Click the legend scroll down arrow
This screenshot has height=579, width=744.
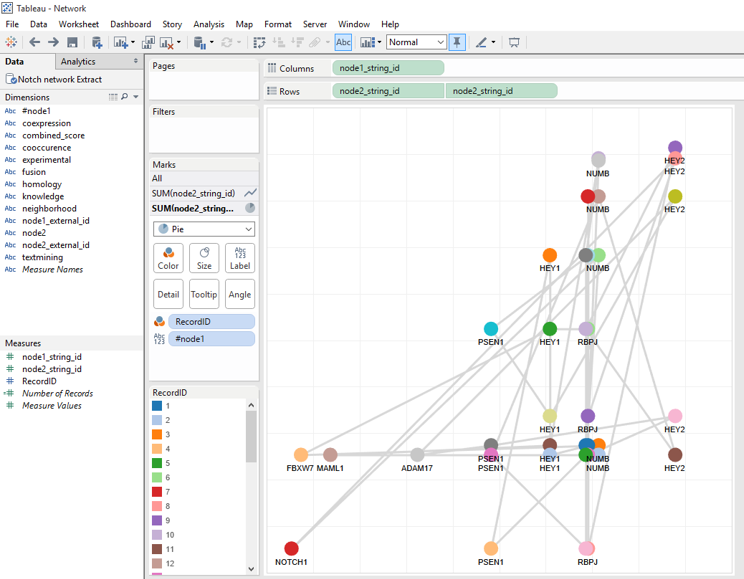click(x=251, y=569)
